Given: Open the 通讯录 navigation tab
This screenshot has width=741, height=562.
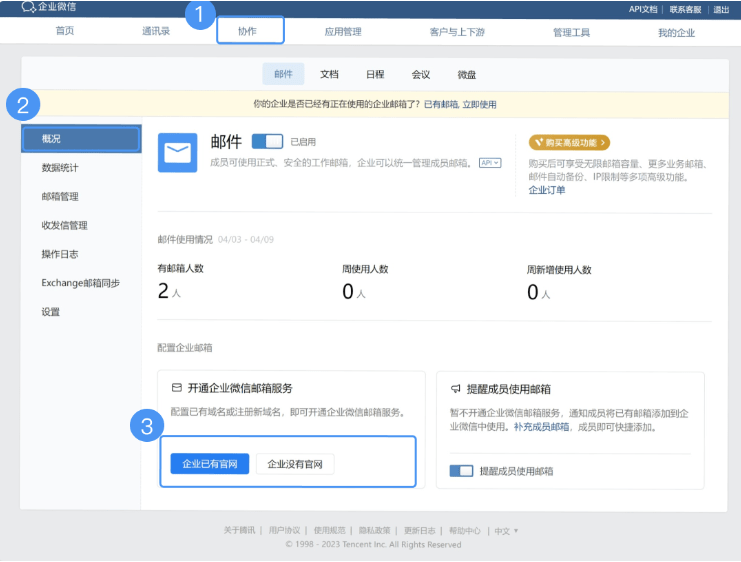Looking at the screenshot, I should (156, 32).
